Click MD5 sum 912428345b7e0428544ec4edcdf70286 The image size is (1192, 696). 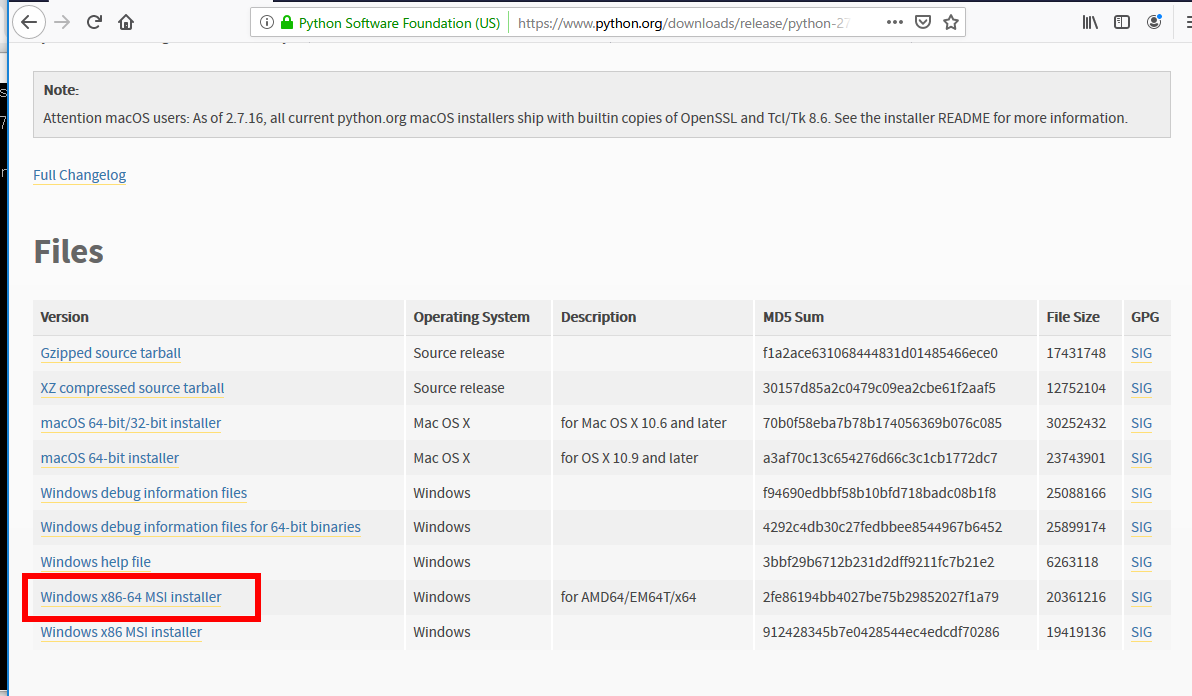[881, 631]
